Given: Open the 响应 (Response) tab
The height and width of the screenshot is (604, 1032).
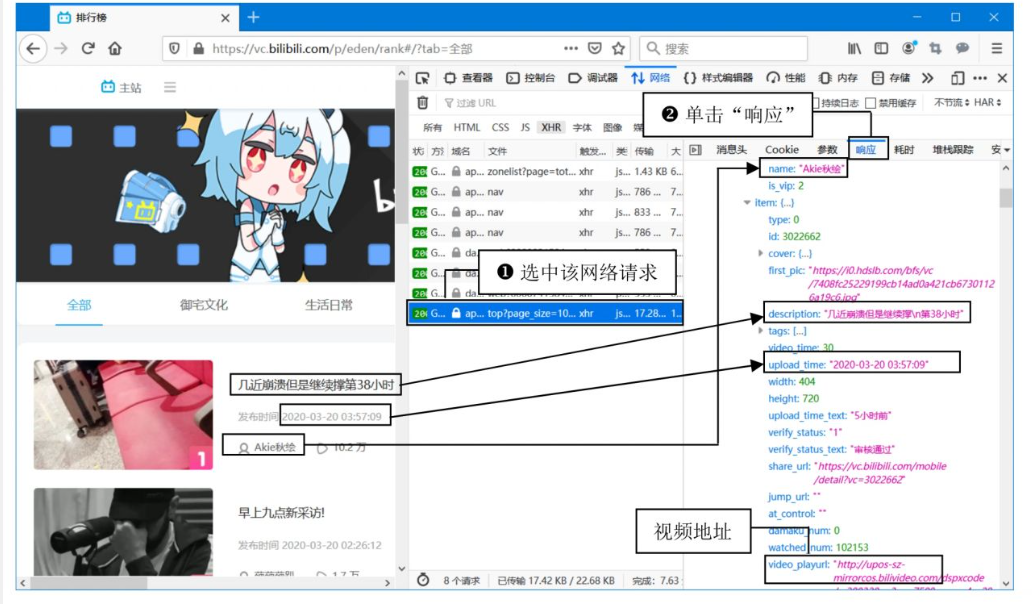Looking at the screenshot, I should [x=866, y=149].
